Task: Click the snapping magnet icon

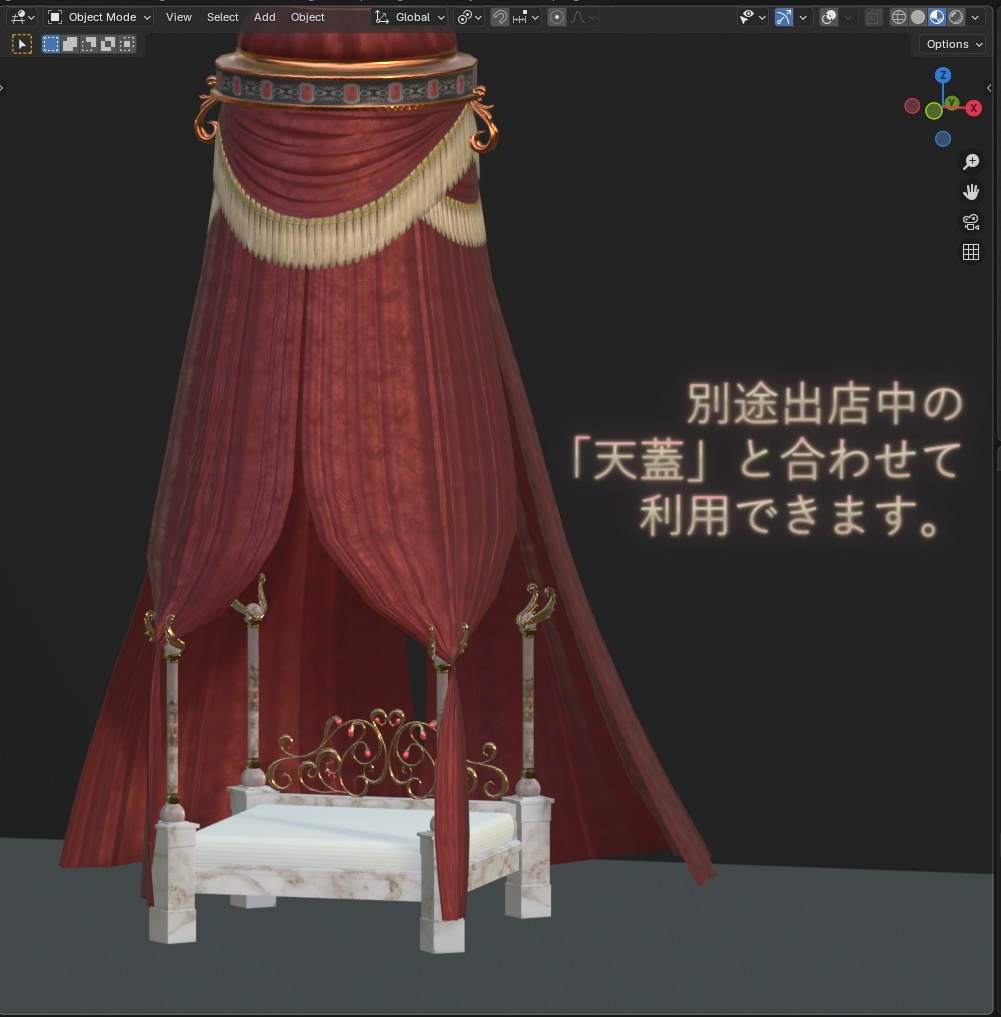Action: [499, 17]
